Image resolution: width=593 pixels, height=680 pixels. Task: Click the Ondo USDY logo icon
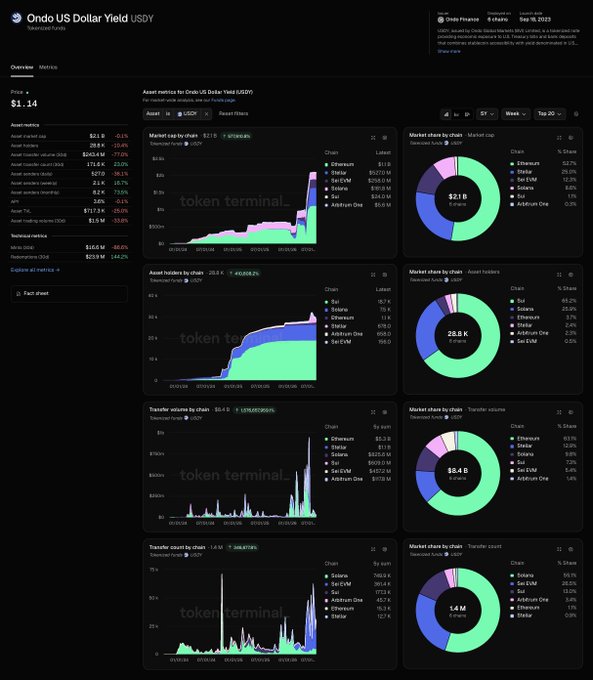(16, 18)
